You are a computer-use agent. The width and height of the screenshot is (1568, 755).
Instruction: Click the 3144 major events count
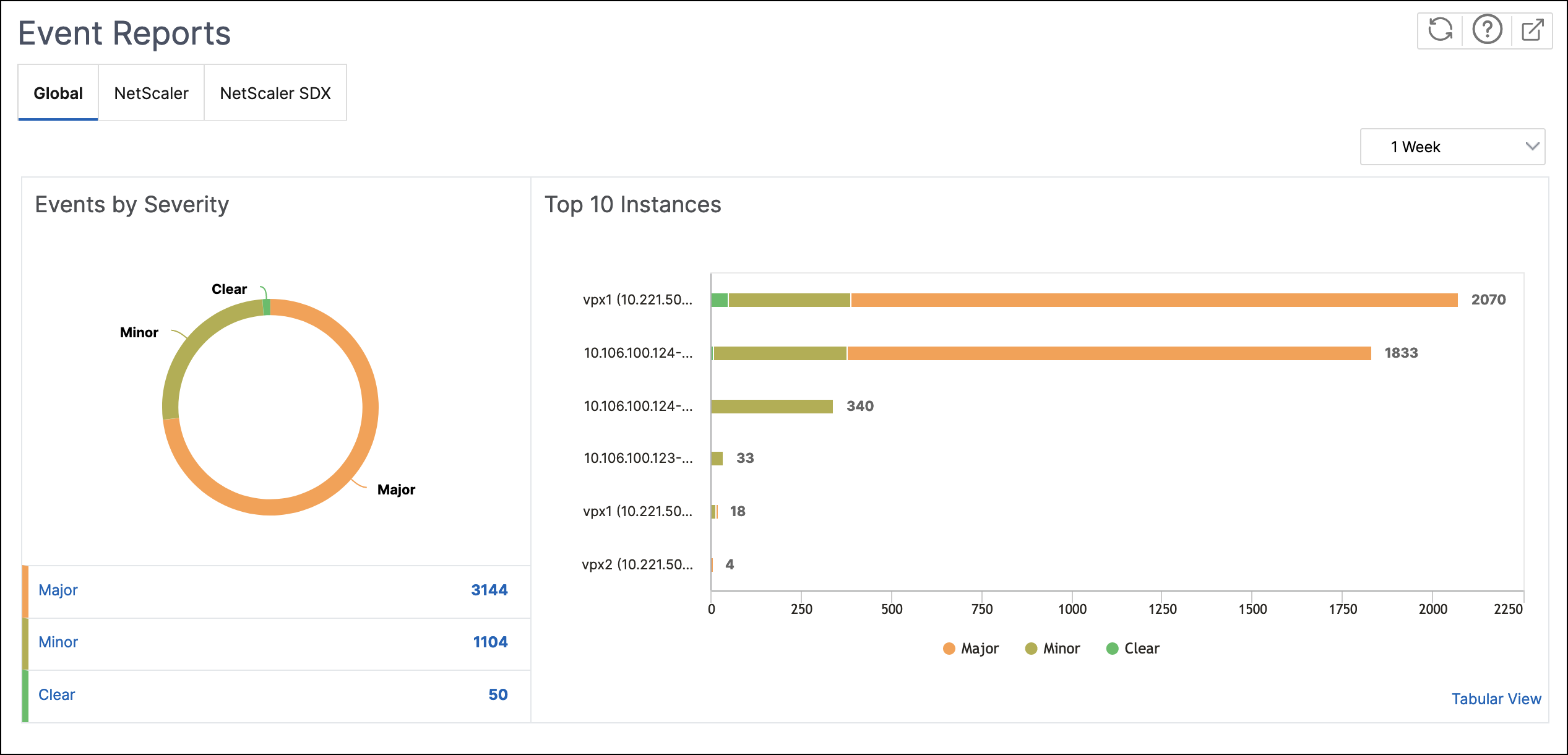pyautogui.click(x=489, y=590)
